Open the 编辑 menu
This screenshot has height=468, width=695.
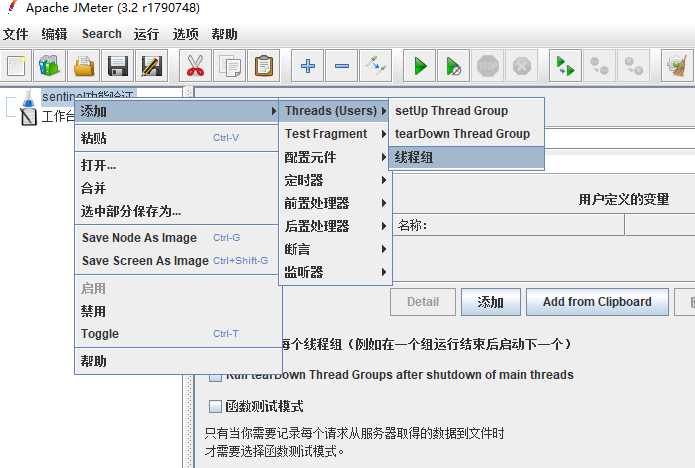54,34
